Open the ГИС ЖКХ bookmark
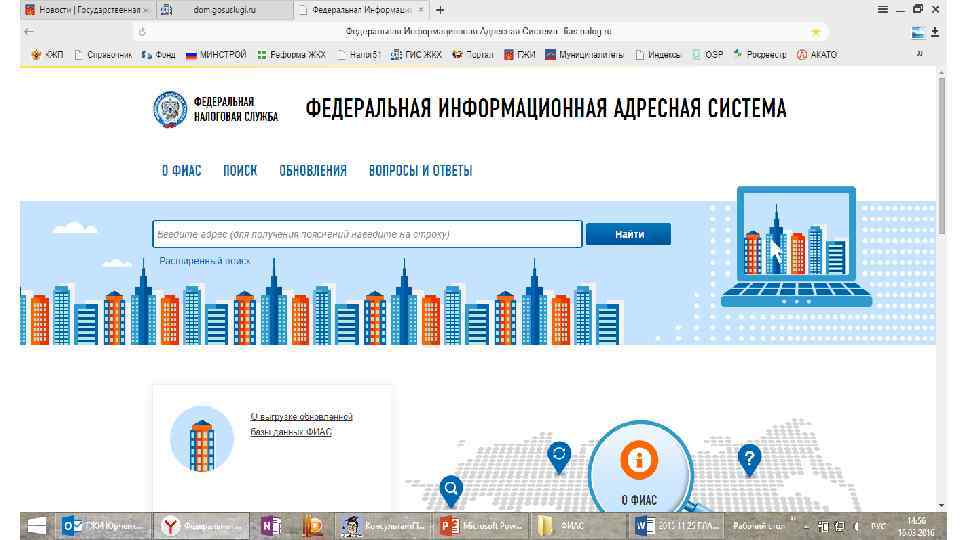Viewport: 960px width, 540px height. click(x=416, y=54)
